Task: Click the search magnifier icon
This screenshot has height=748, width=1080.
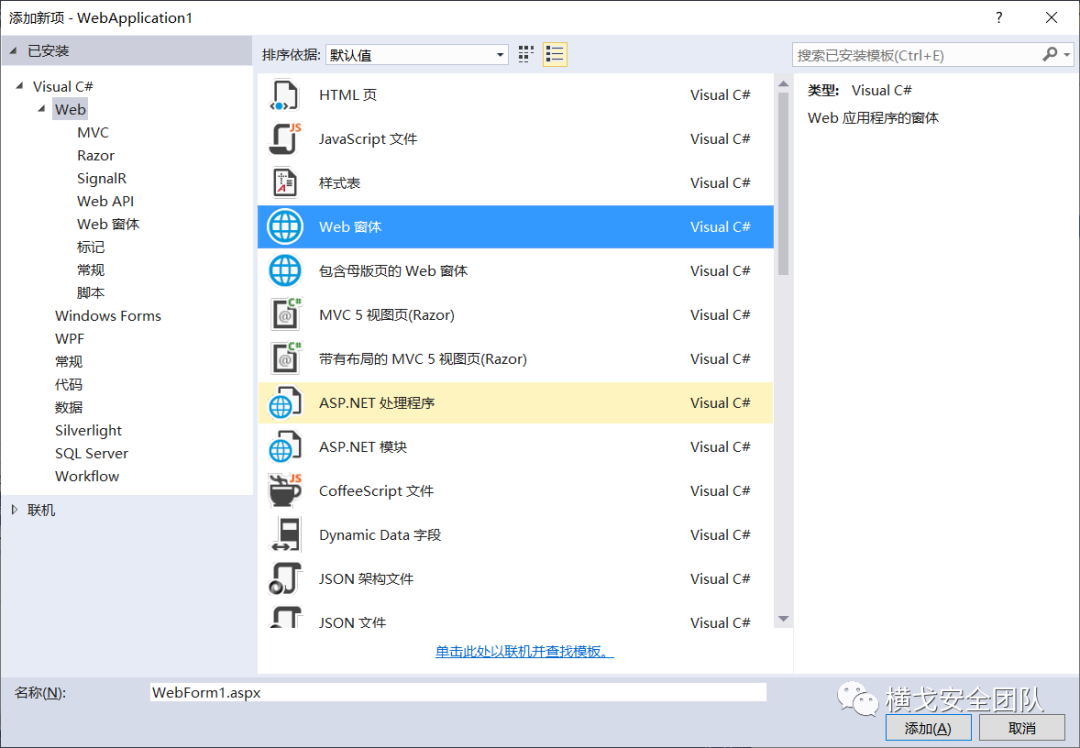Action: pyautogui.click(x=1050, y=54)
